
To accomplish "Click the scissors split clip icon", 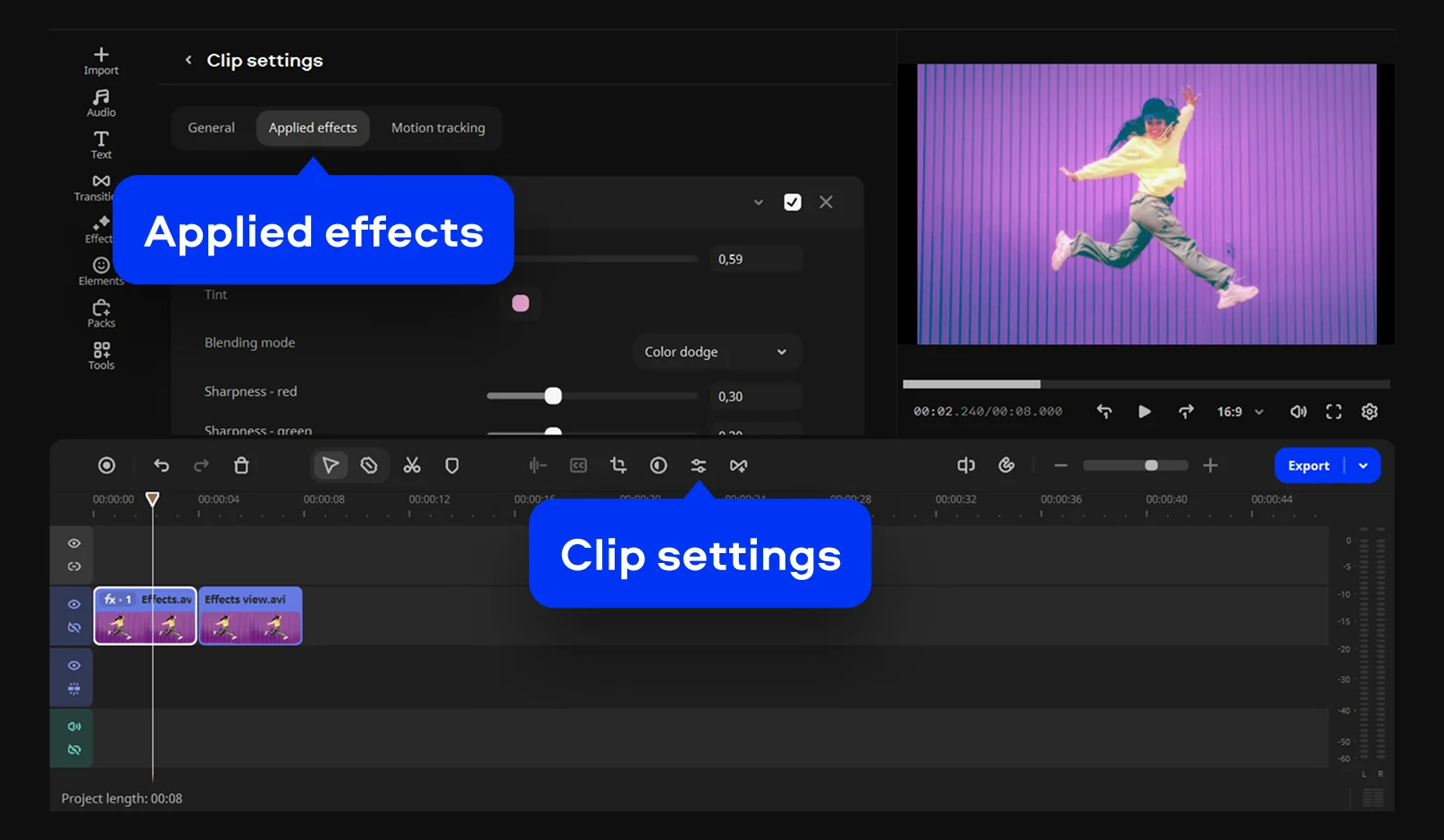I will click(412, 466).
